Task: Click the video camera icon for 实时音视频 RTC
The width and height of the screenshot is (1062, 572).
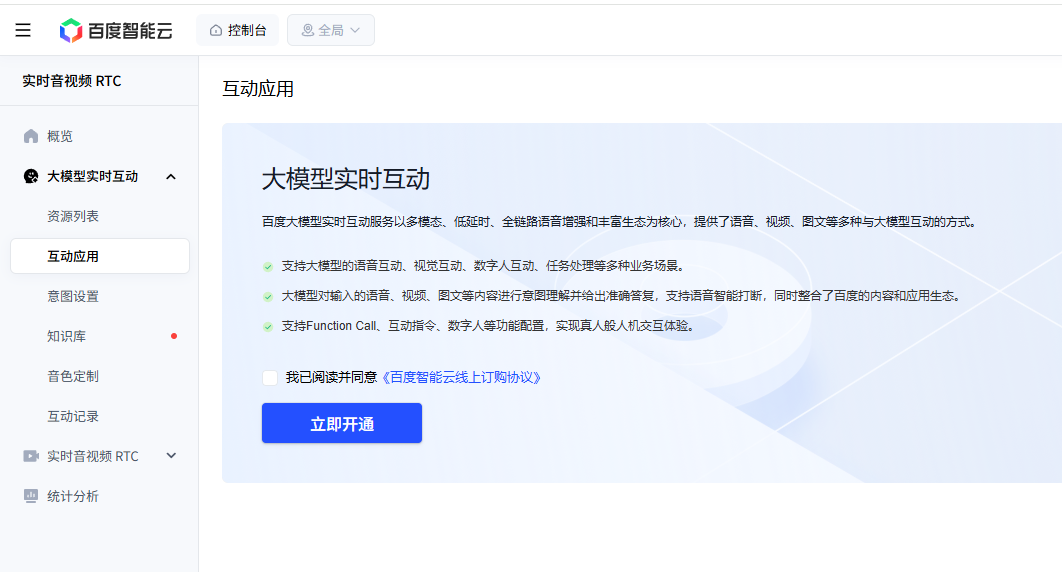Action: coord(31,456)
